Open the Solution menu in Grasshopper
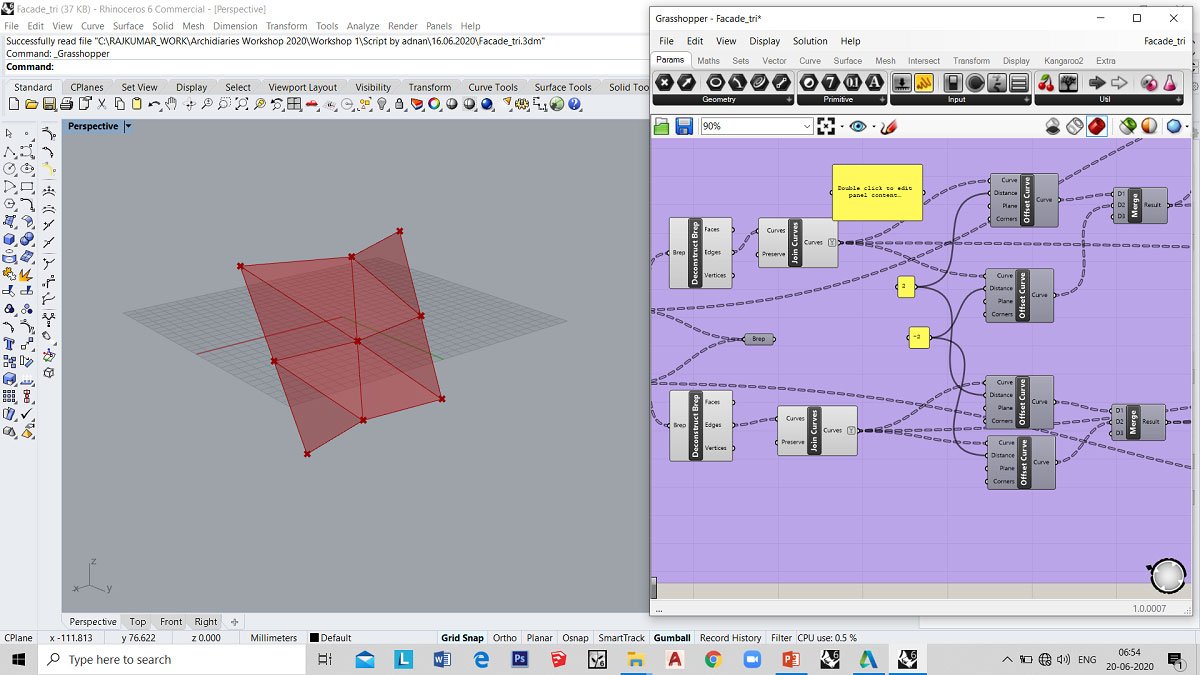This screenshot has width=1200, height=675. coord(810,41)
